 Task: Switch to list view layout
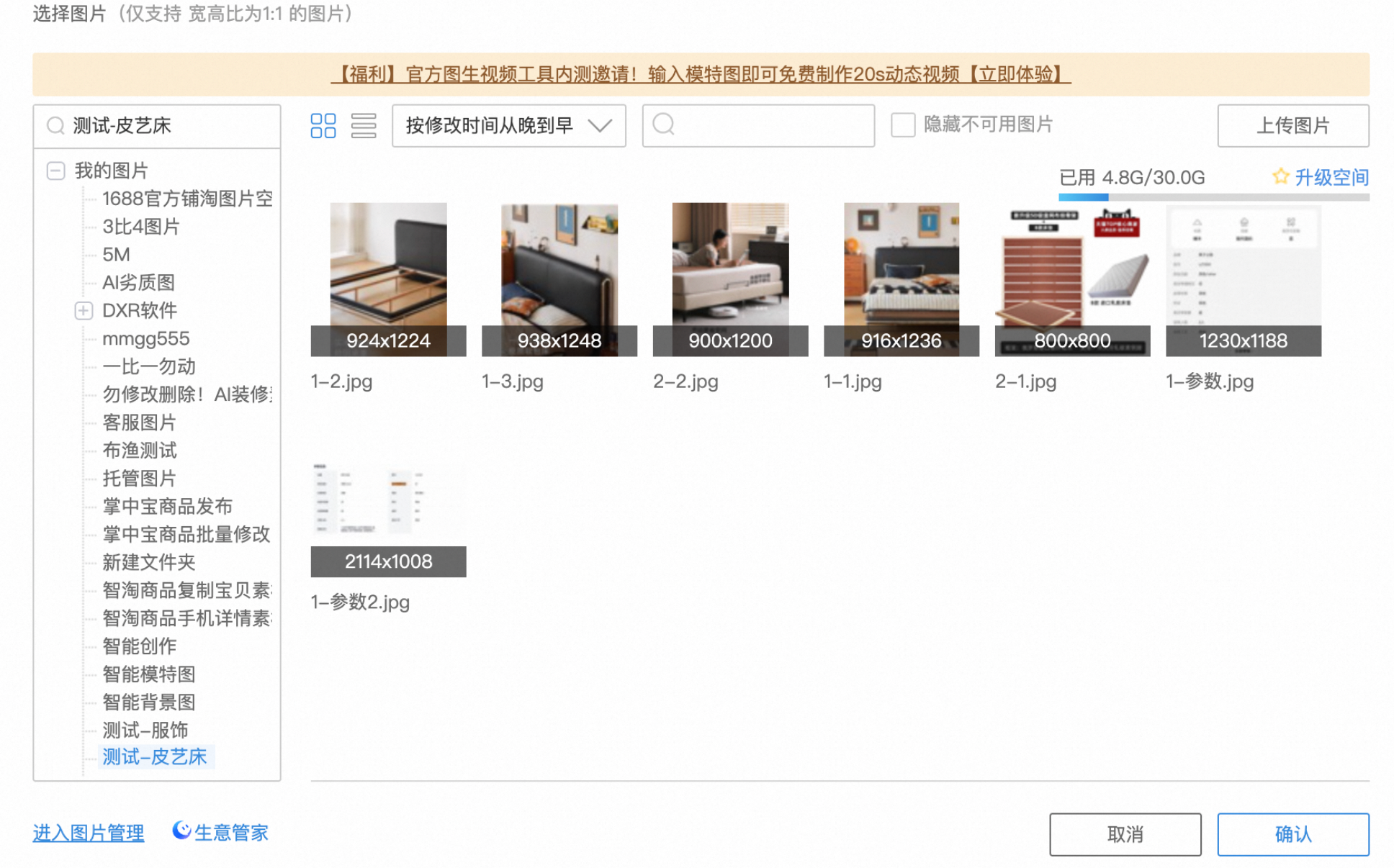click(x=364, y=125)
